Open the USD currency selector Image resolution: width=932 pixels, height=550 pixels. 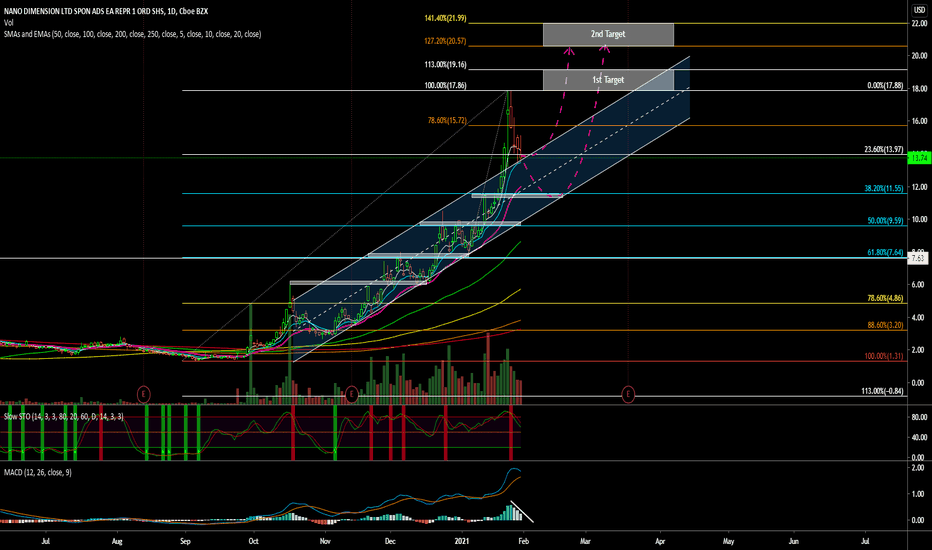point(919,10)
